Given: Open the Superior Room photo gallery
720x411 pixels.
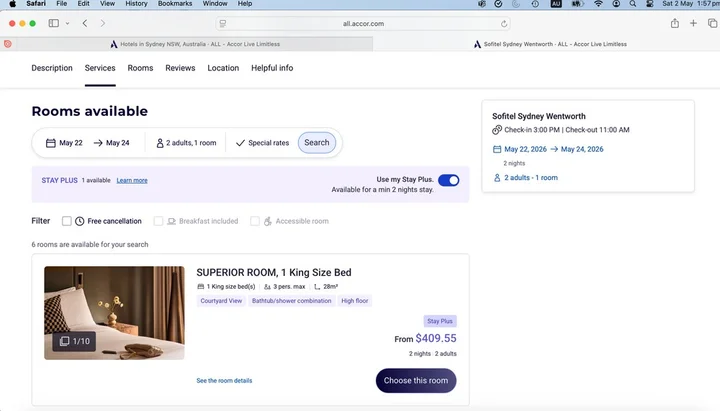Looking at the screenshot, I should click(114, 313).
